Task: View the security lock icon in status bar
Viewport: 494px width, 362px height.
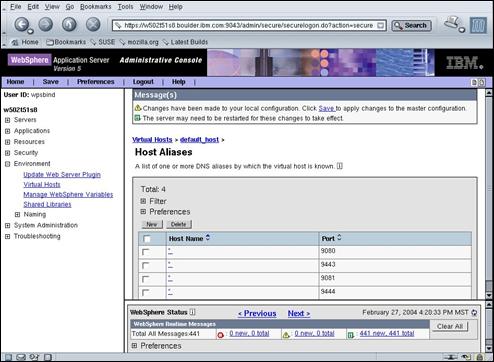Action: (x=479, y=357)
